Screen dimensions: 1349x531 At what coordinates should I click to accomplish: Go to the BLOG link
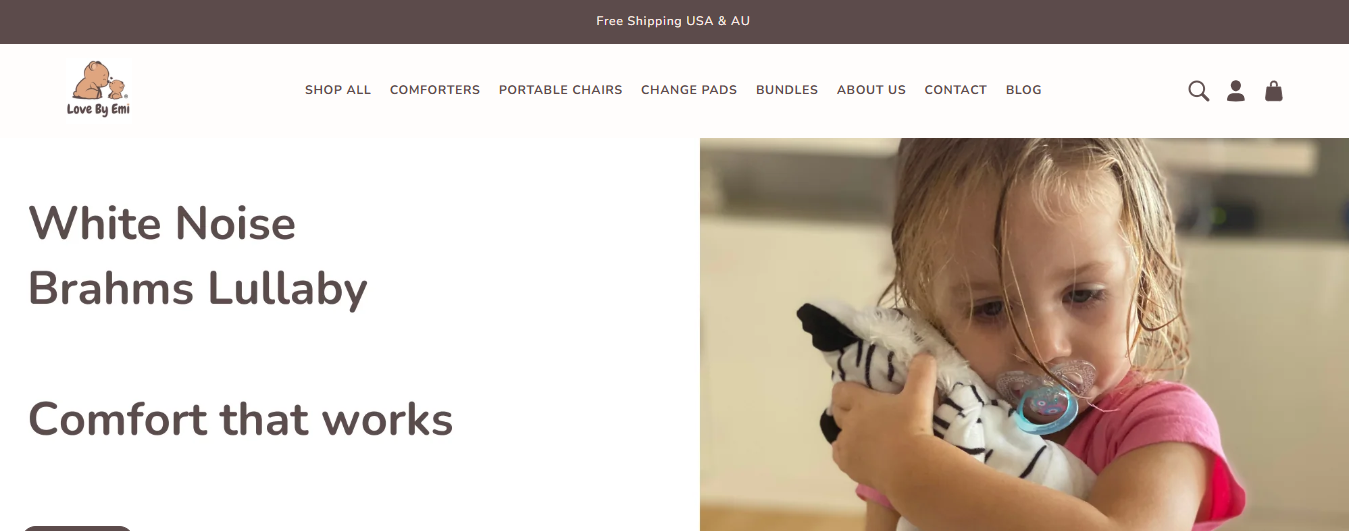tap(1023, 90)
